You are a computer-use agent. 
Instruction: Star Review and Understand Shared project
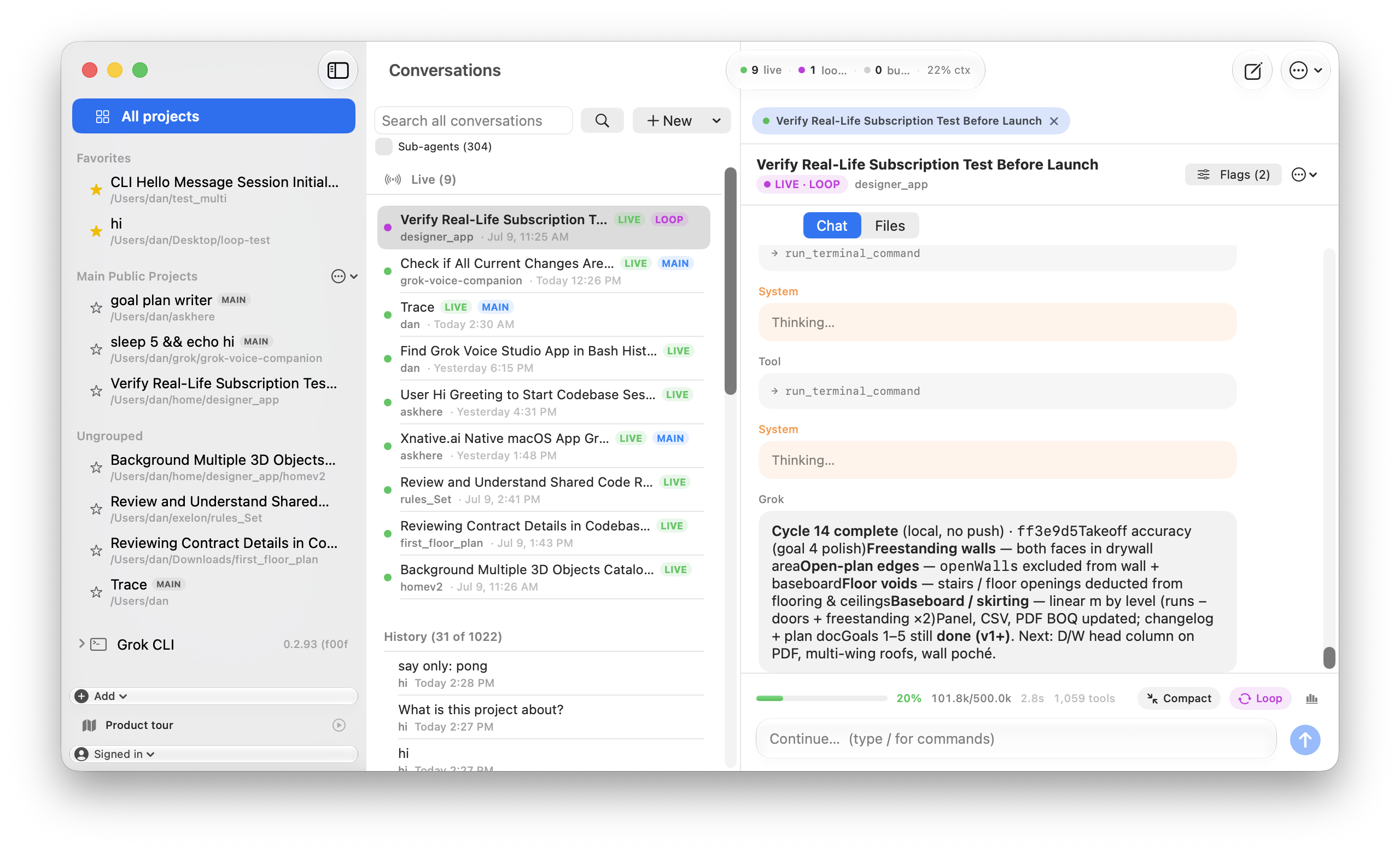96,509
